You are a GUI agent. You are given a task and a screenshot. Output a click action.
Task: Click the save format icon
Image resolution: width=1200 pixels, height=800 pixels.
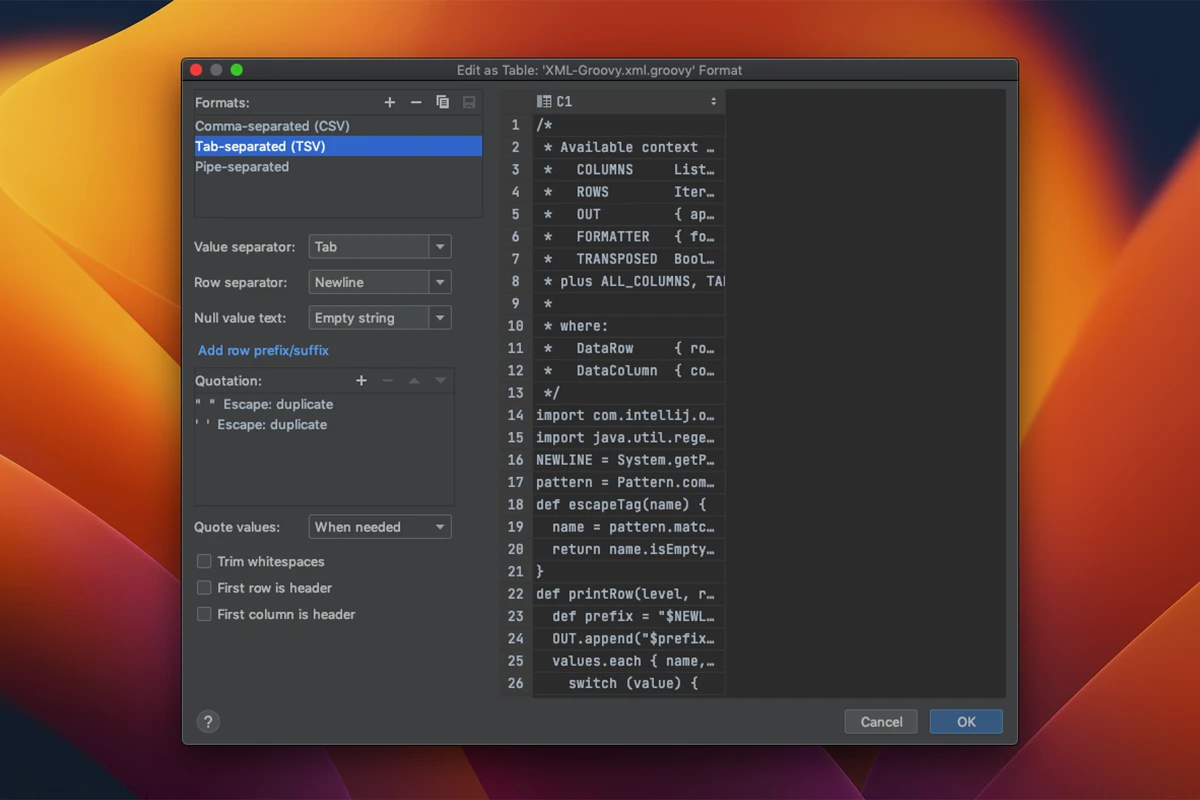pyautogui.click(x=468, y=102)
